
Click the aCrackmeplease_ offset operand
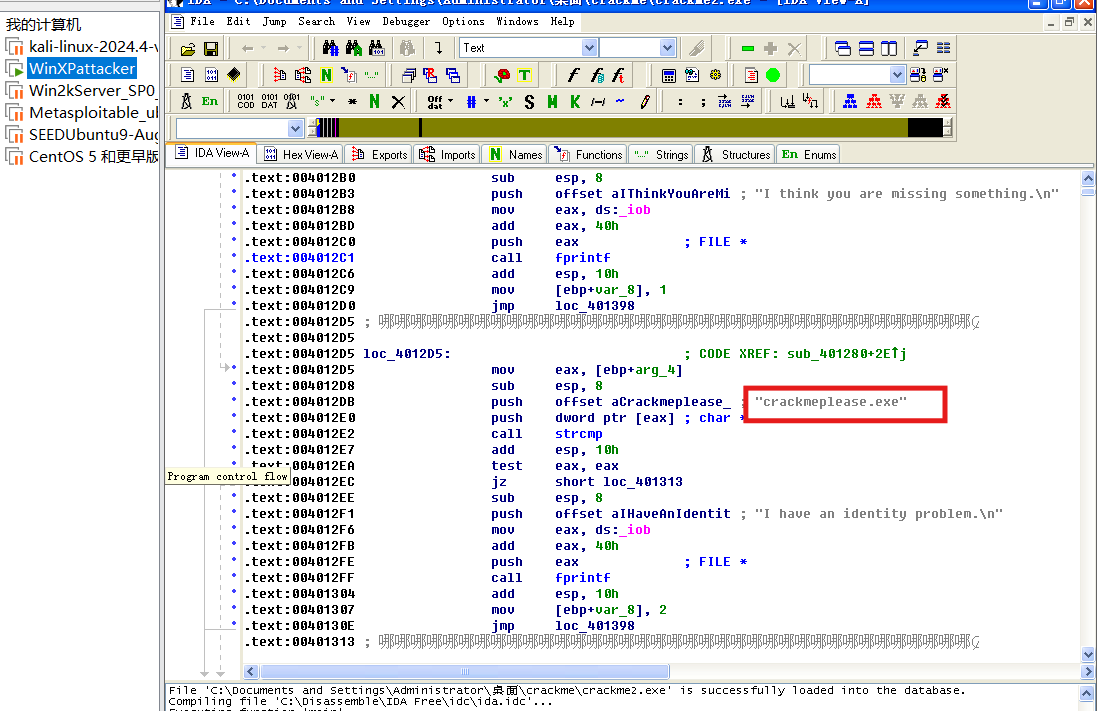click(671, 402)
